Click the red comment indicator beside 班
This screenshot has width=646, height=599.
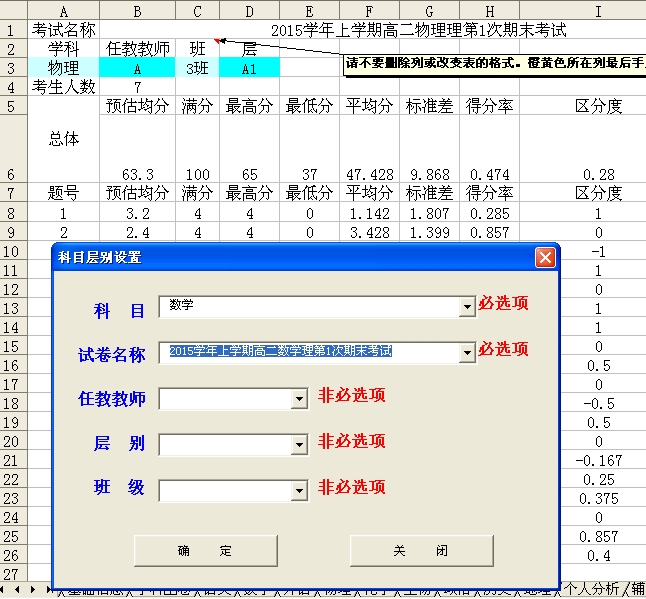point(216,41)
